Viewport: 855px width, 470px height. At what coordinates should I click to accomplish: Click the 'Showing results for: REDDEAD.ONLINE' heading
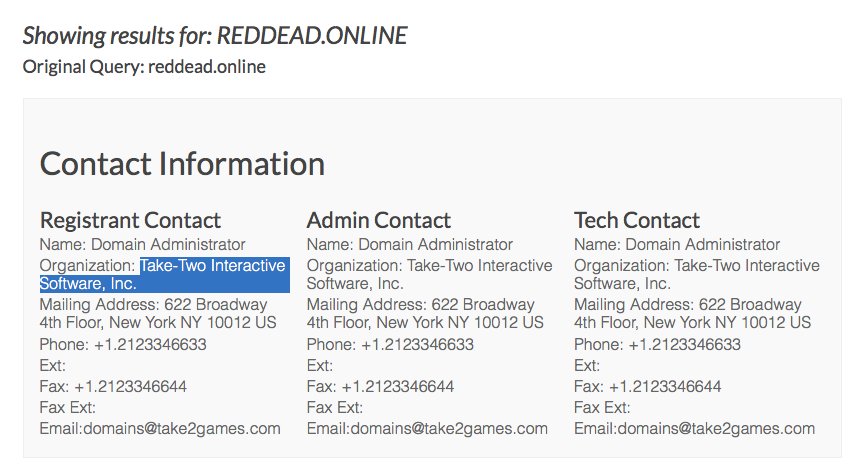(214, 36)
